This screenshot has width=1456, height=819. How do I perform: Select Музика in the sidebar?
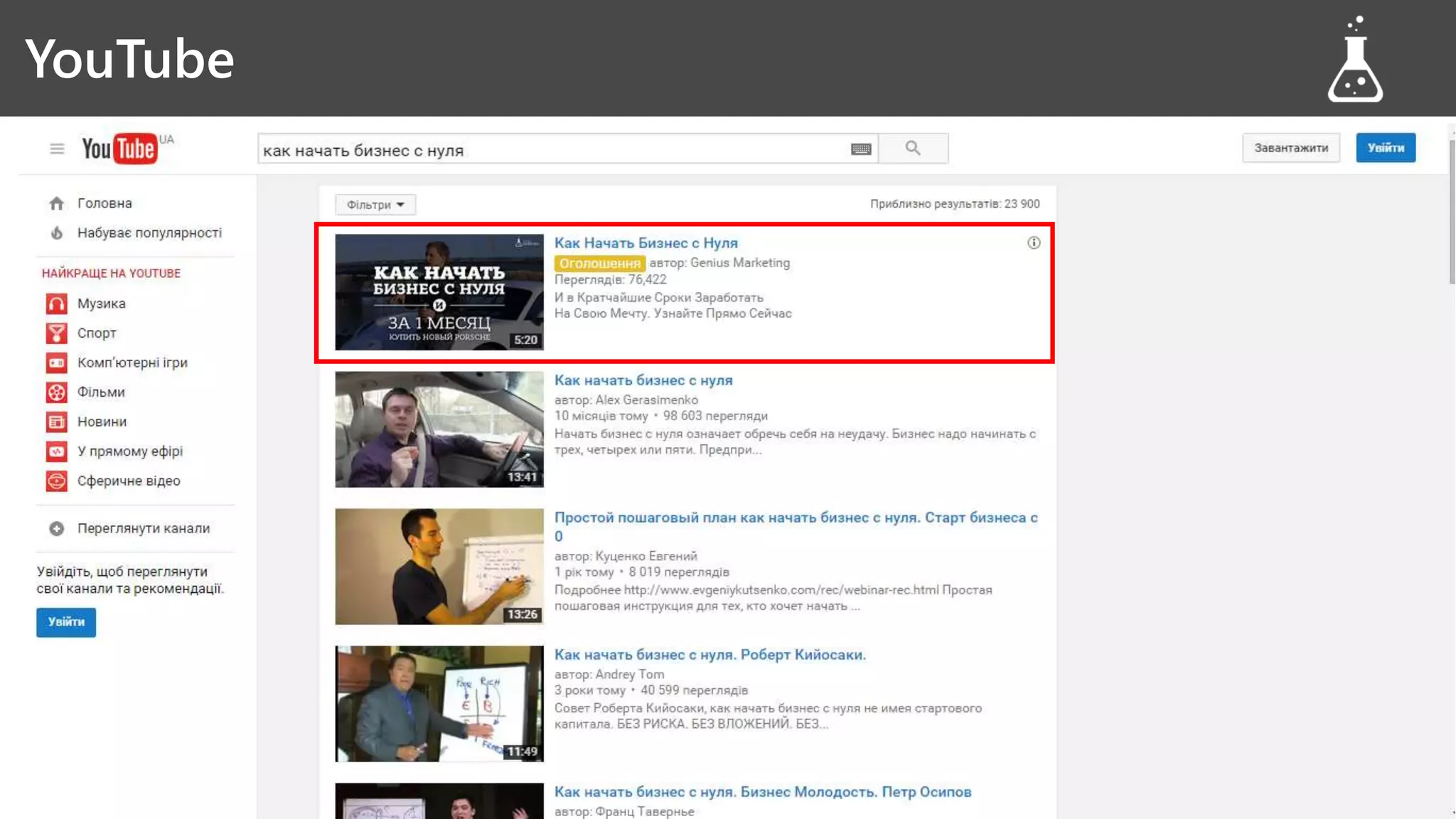[102, 304]
